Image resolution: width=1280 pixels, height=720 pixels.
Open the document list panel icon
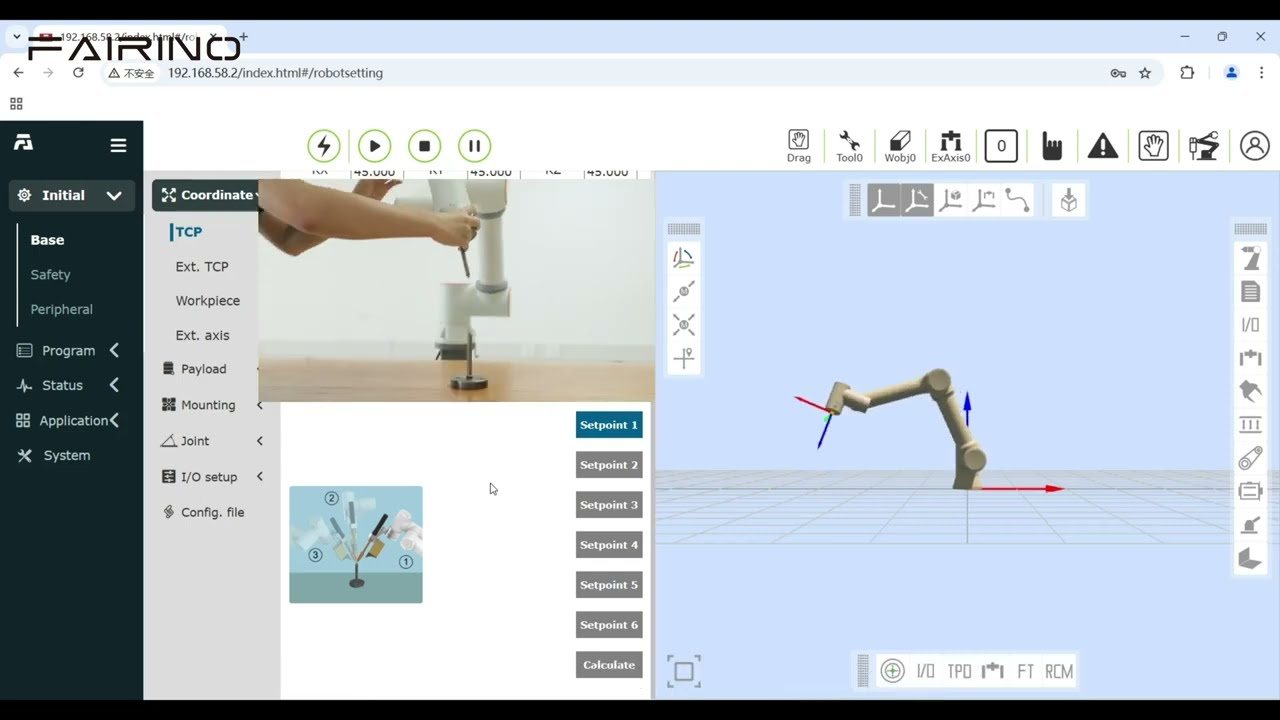1251,292
